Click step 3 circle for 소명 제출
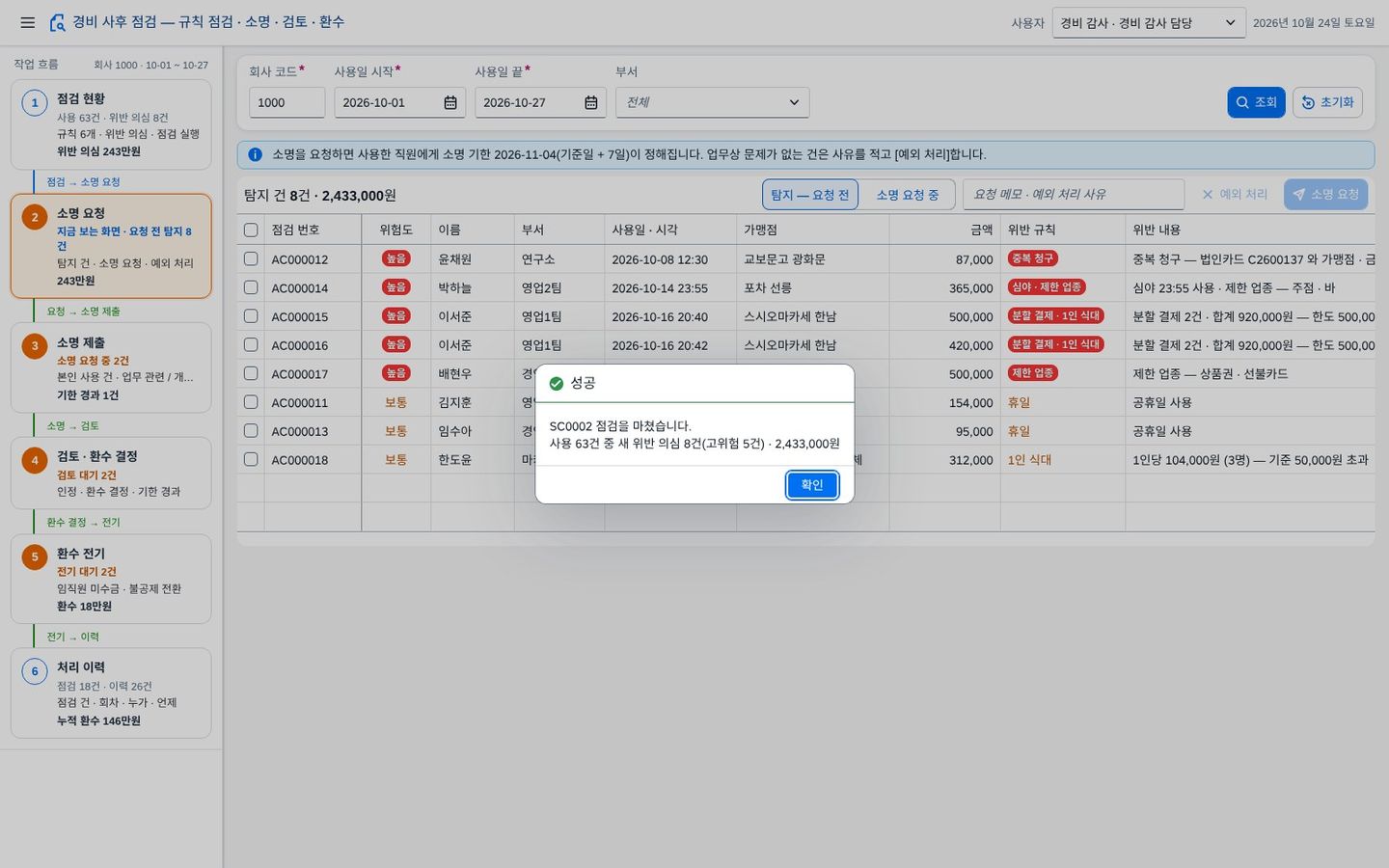The image size is (1389, 868). [35, 346]
